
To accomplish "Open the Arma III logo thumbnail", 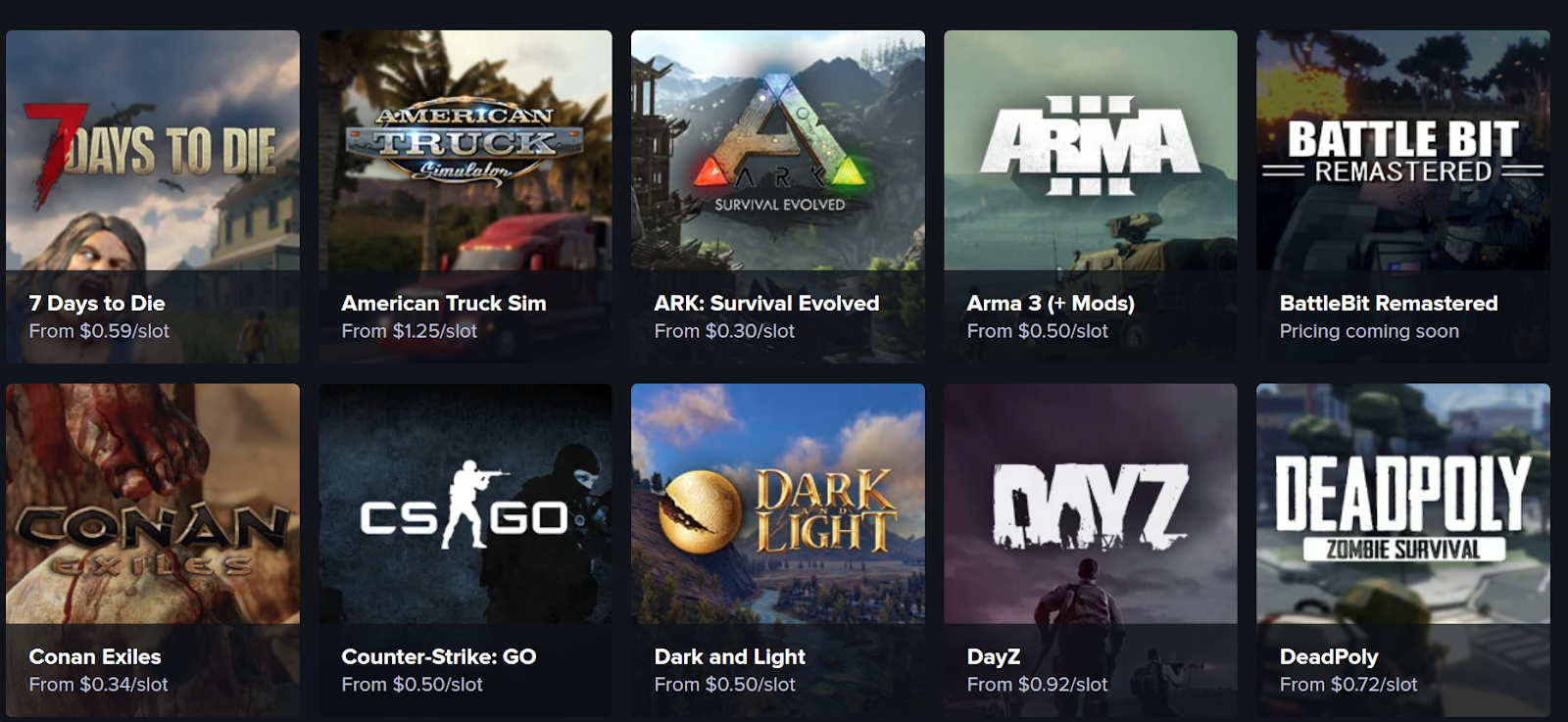I will (1091, 151).
